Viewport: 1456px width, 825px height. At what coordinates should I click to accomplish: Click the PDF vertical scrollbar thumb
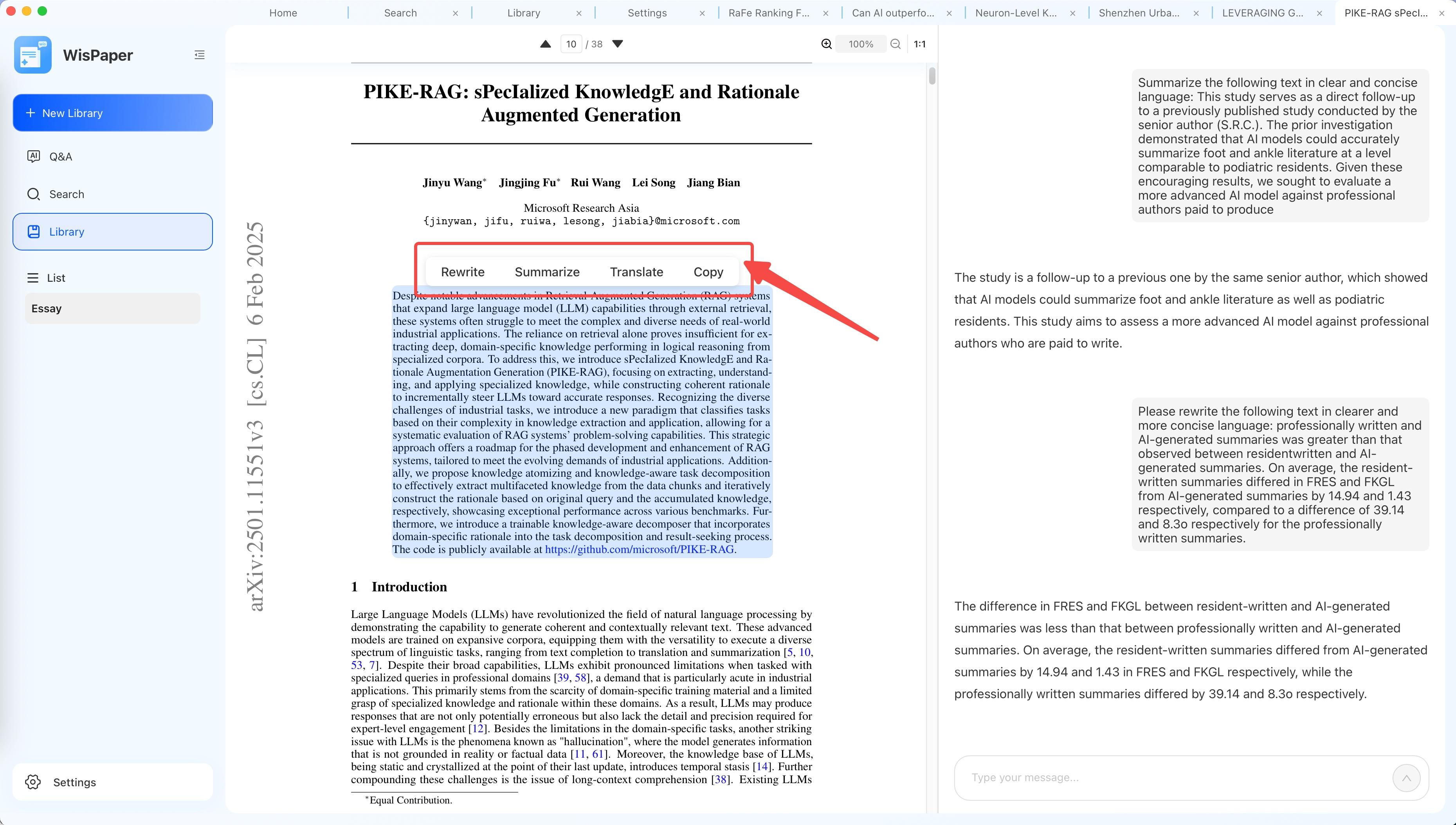point(932,76)
